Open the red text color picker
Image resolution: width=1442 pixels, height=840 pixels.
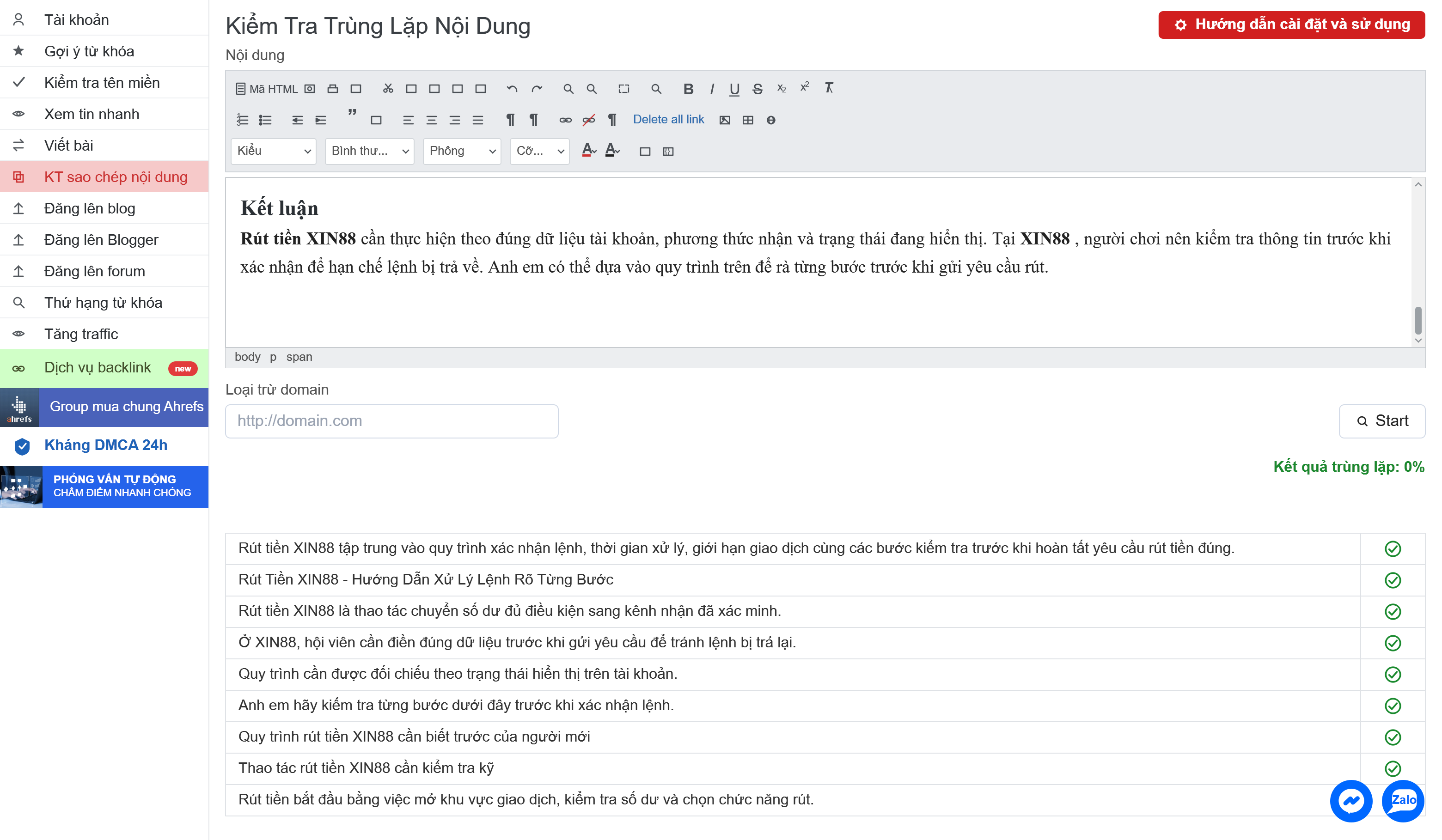click(589, 151)
